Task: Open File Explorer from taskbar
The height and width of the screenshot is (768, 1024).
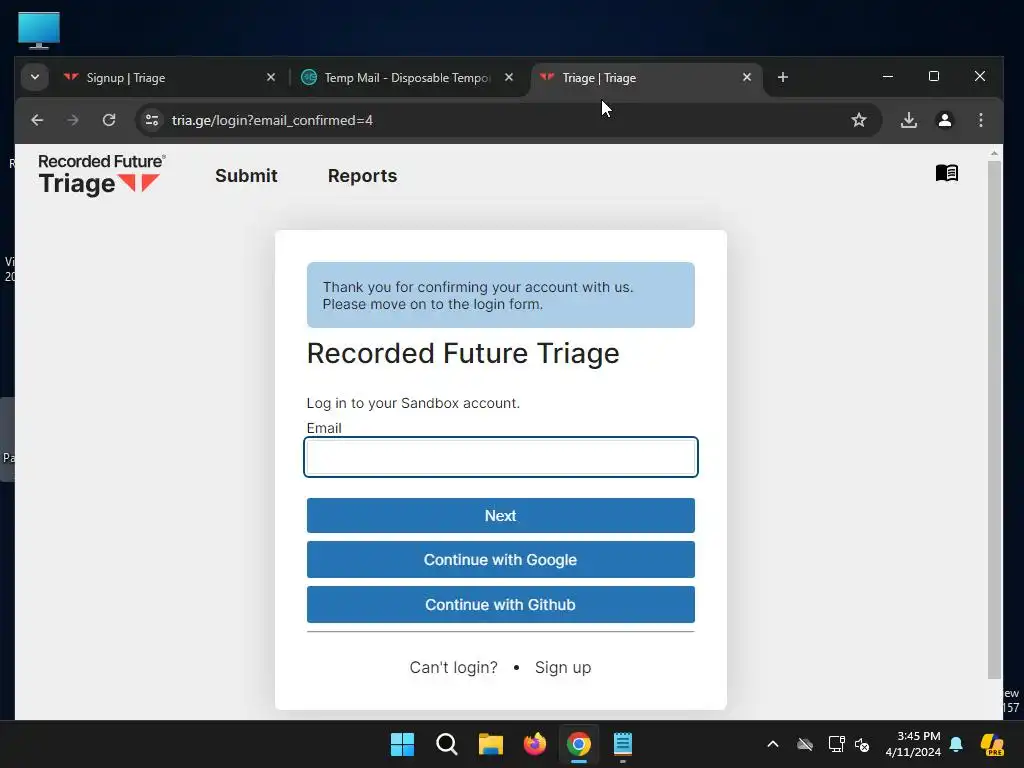Action: (490, 744)
